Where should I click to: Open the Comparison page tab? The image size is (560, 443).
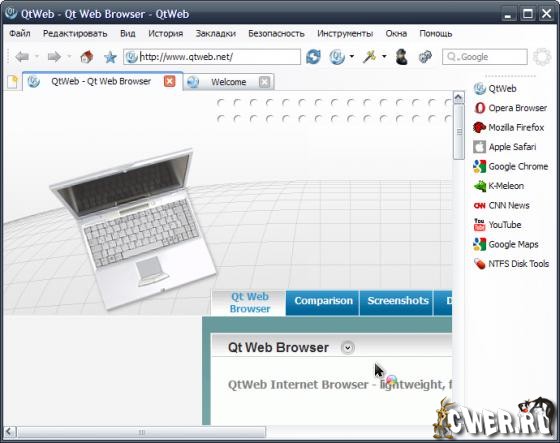click(x=323, y=302)
